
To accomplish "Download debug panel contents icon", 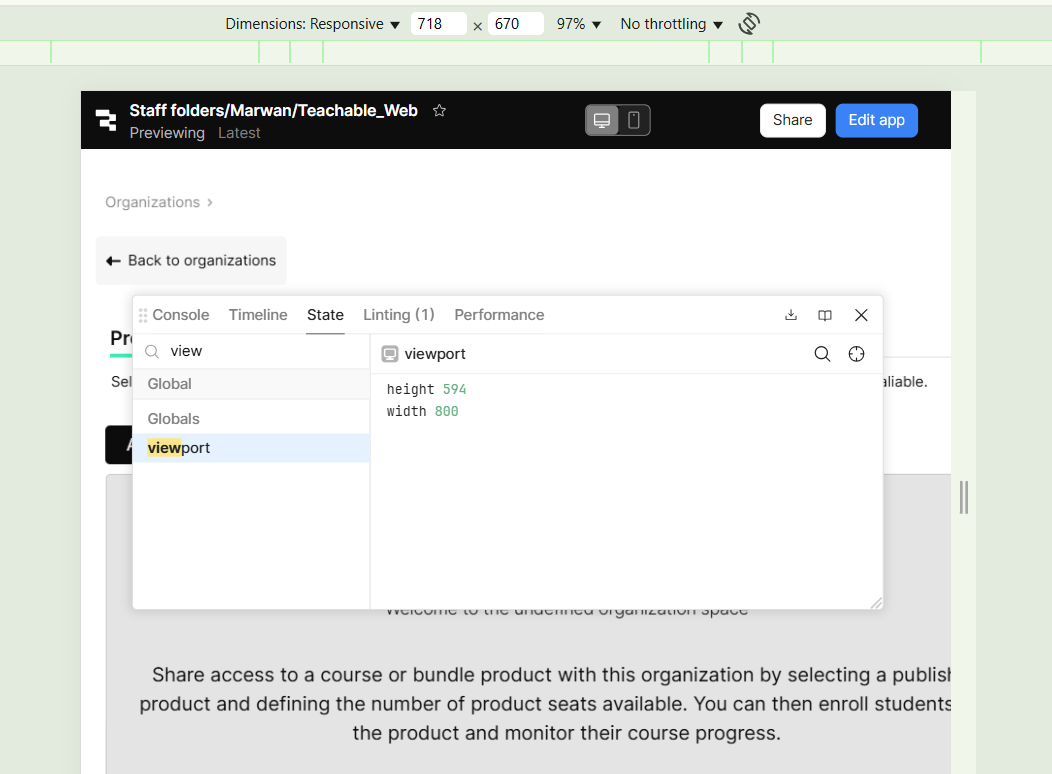I will pyautogui.click(x=791, y=315).
